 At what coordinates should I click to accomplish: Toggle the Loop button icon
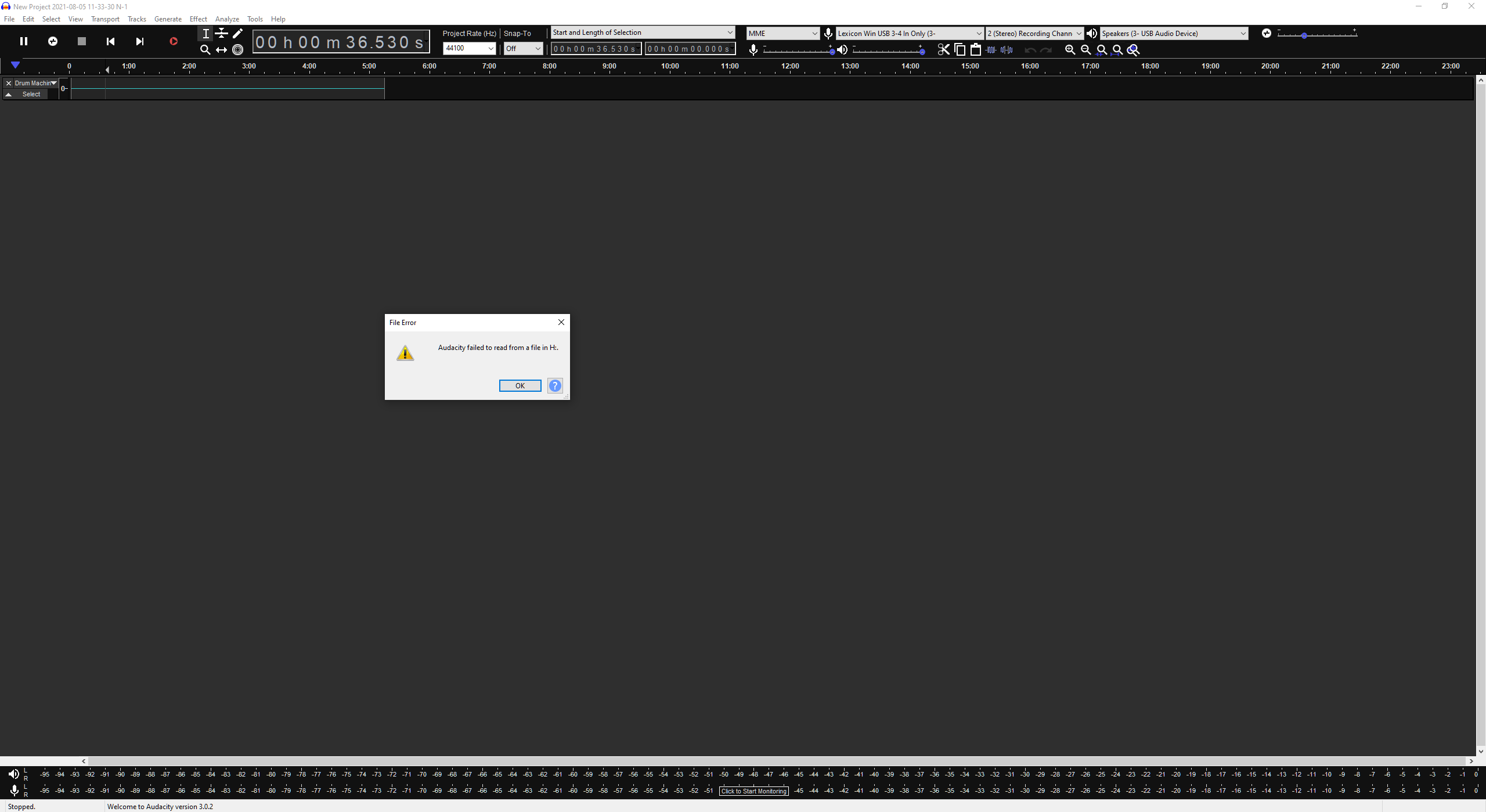click(53, 41)
